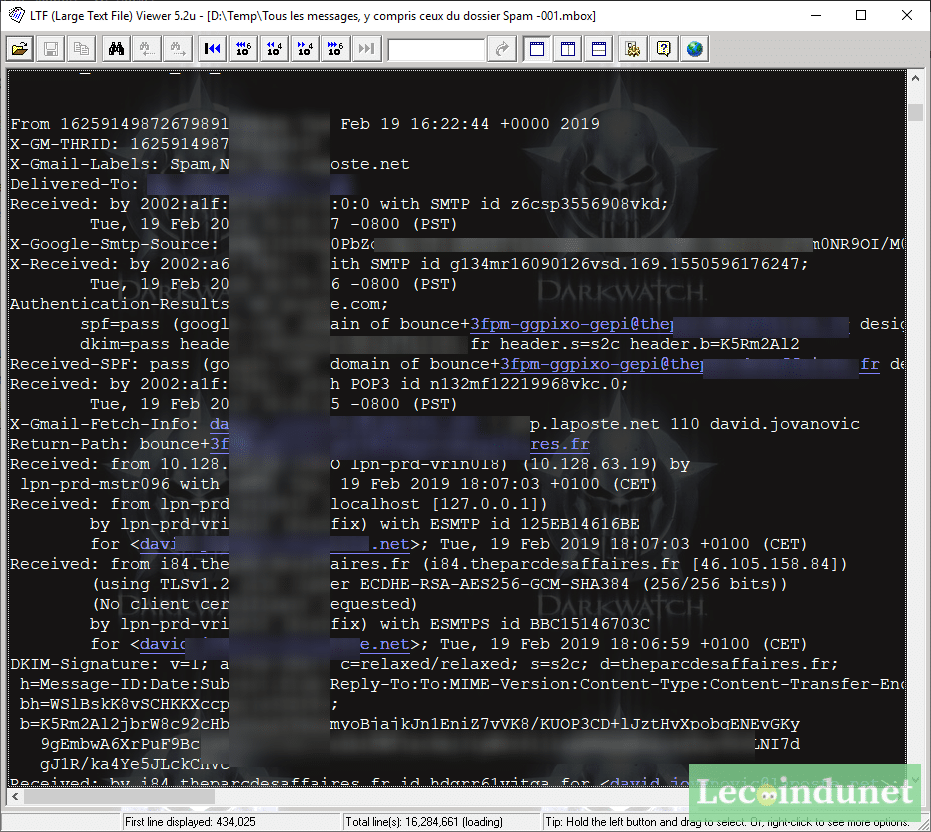
Task: Go back 10^6 lines
Action: pos(243,49)
